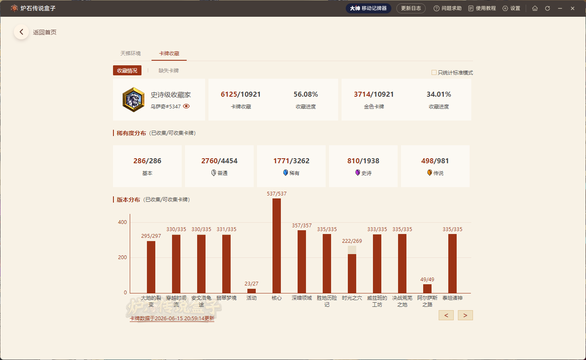Click the 6125/10921 card collection value
The image size is (586, 360).
pyautogui.click(x=241, y=94)
